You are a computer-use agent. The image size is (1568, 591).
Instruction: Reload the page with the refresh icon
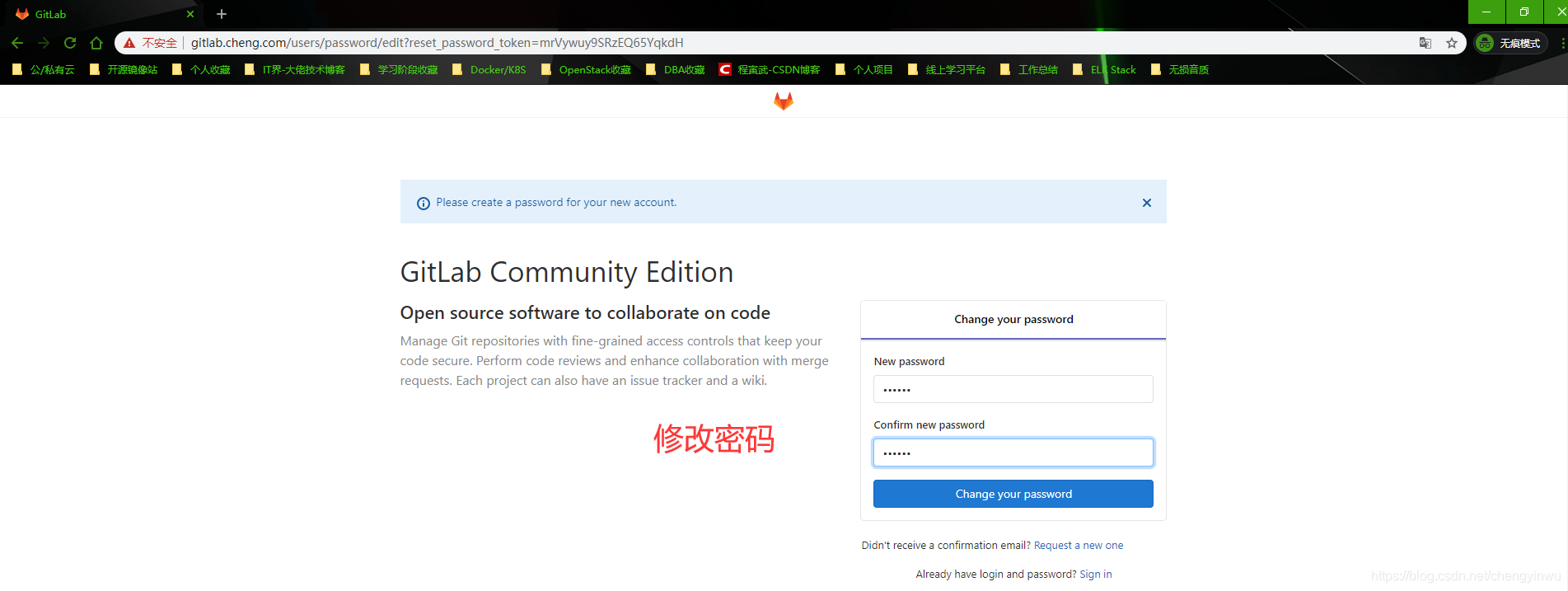coord(70,43)
